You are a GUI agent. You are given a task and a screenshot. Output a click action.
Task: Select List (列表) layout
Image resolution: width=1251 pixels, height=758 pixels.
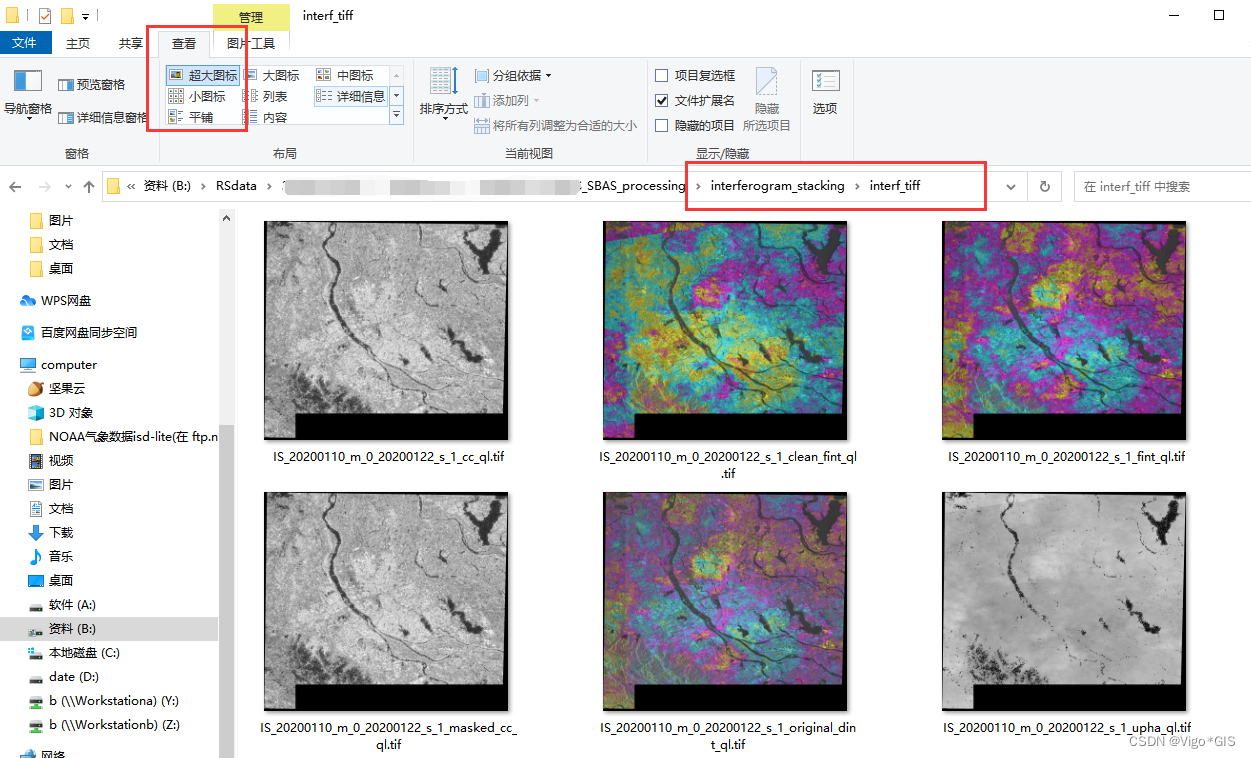point(265,96)
